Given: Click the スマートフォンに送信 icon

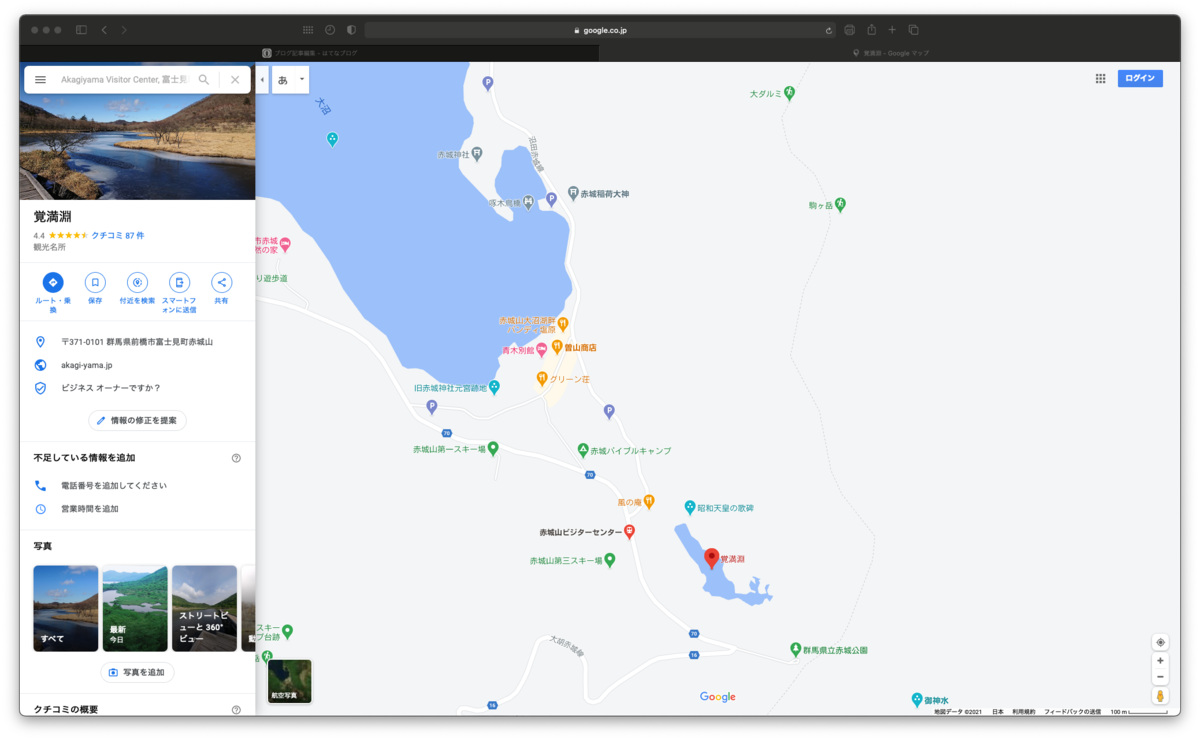Looking at the screenshot, I should click(x=179, y=283).
